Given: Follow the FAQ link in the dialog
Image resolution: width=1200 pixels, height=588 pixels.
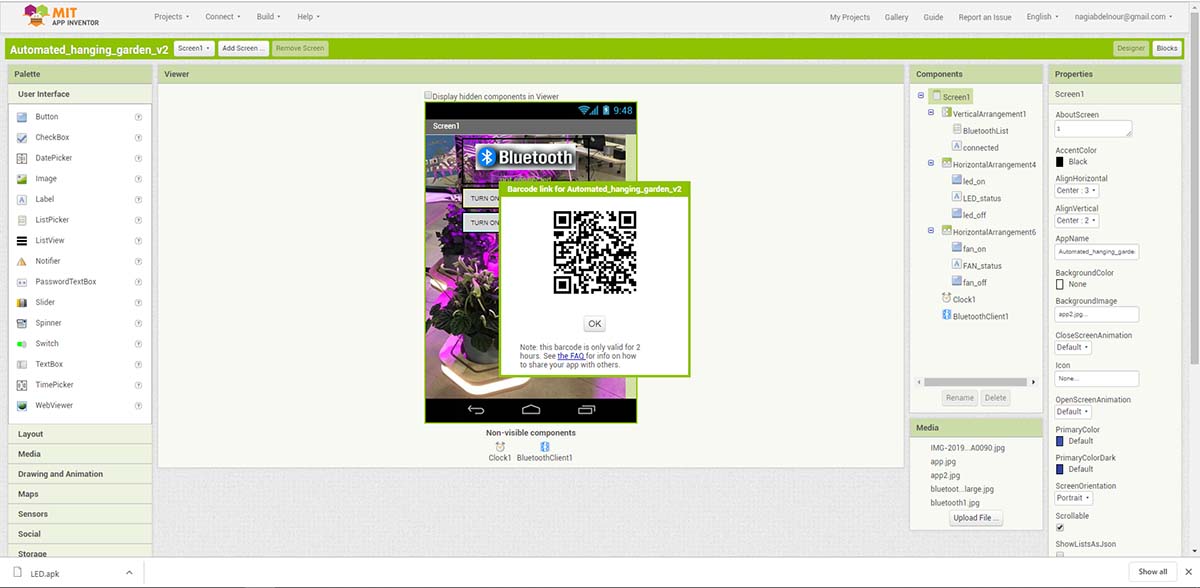Looking at the screenshot, I should click(571, 356).
